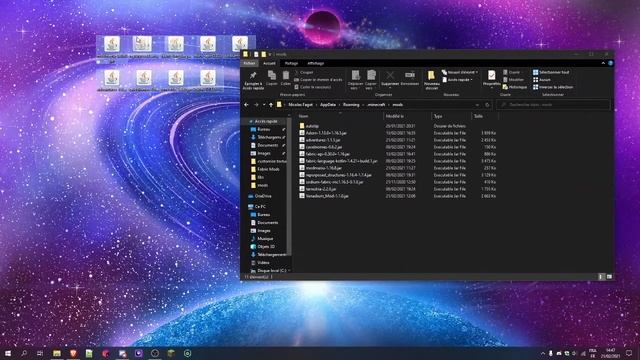The height and width of the screenshot is (360, 640).
Task: Switch to the Partage tab
Action: pos(291,63)
